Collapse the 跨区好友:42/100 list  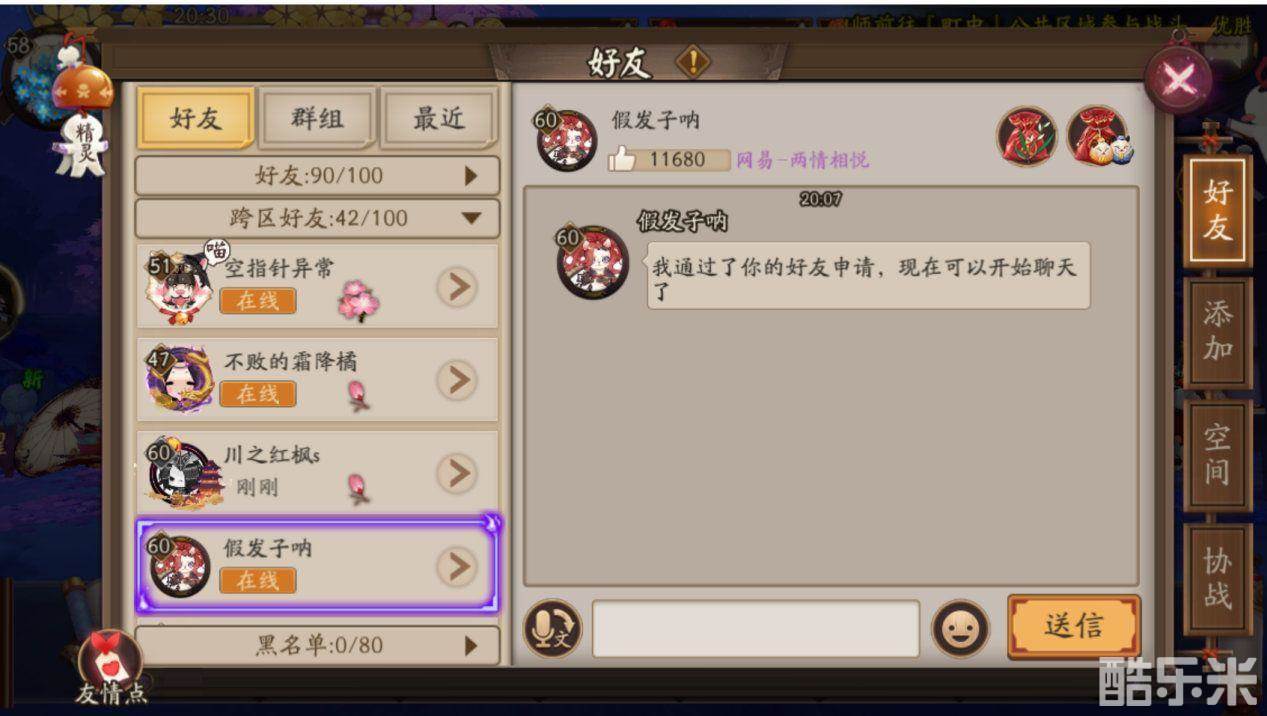(317, 218)
